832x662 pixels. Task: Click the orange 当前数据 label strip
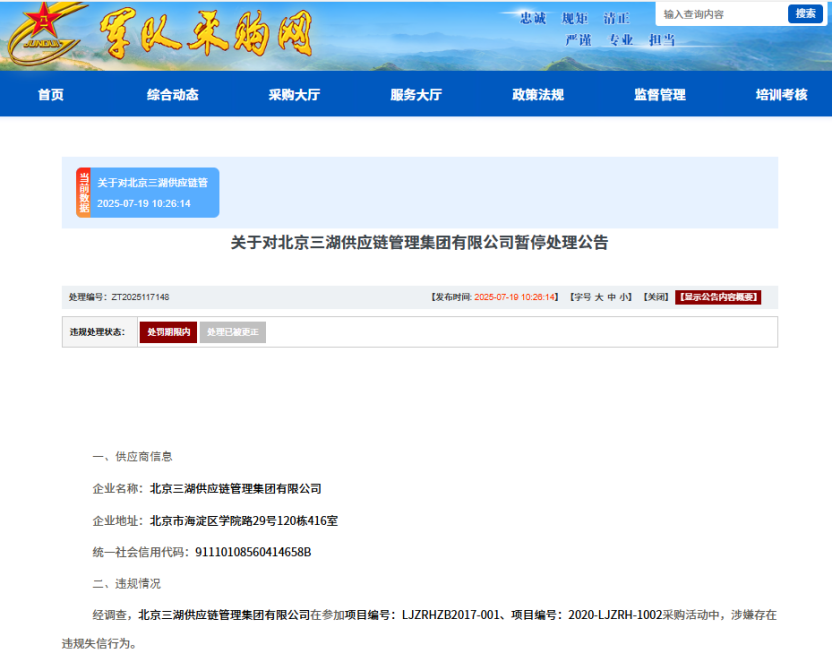[x=83, y=193]
